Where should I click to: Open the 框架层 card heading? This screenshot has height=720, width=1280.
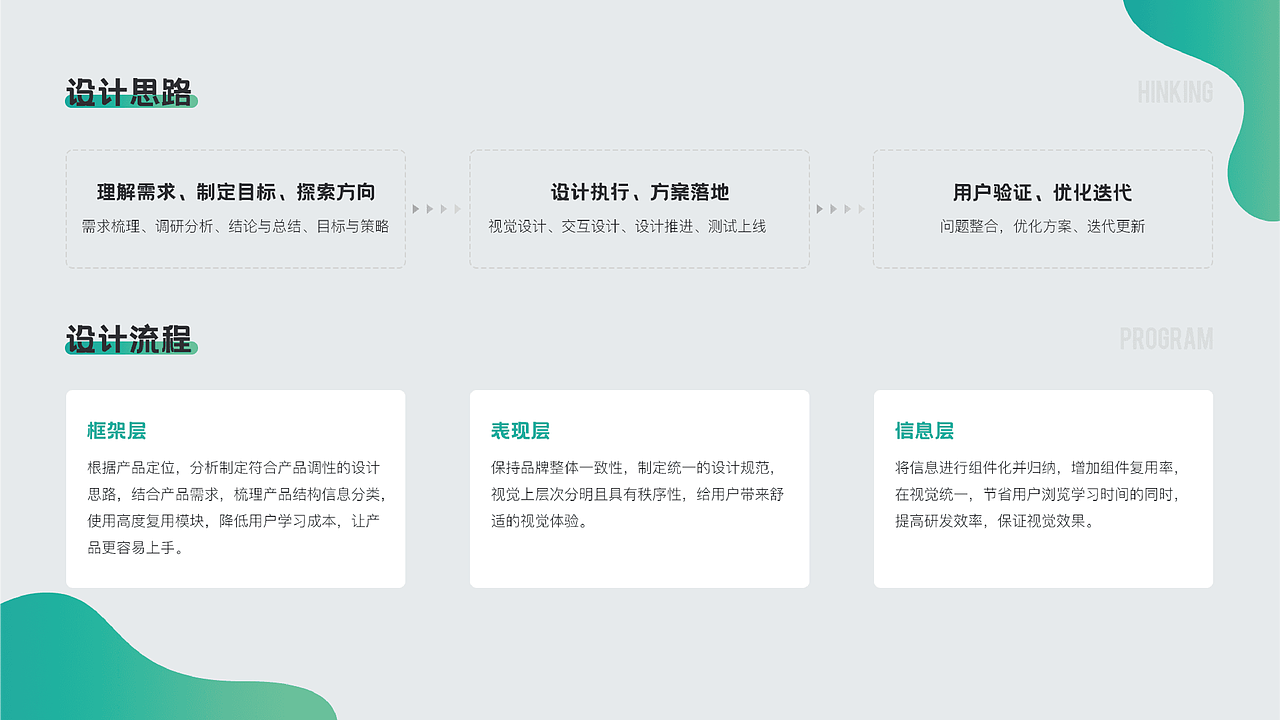[116, 430]
